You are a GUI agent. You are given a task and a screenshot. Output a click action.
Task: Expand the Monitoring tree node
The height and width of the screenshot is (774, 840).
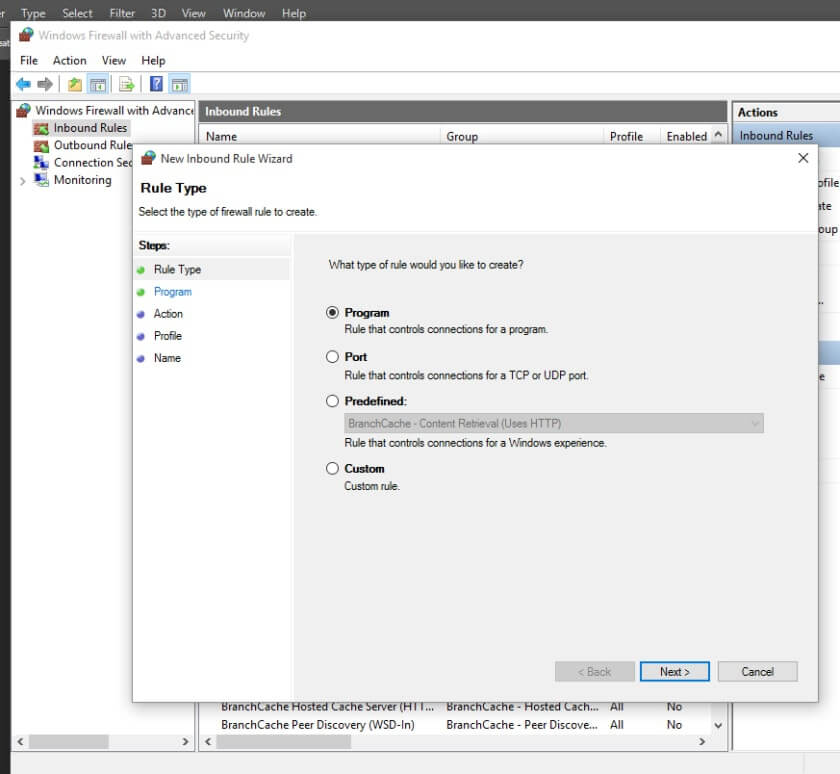coord(23,181)
